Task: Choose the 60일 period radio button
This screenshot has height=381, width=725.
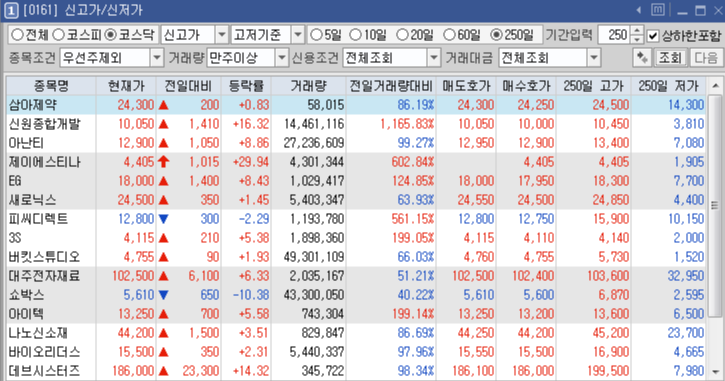Action: tap(449, 35)
